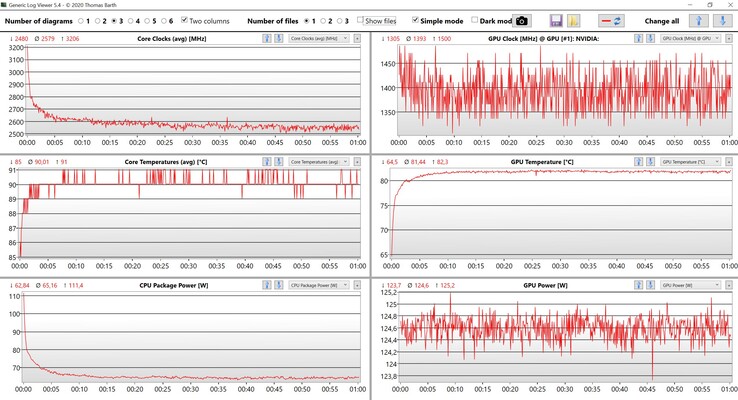Click the small square button on Core Temperatures header

pyautogui.click(x=357, y=162)
